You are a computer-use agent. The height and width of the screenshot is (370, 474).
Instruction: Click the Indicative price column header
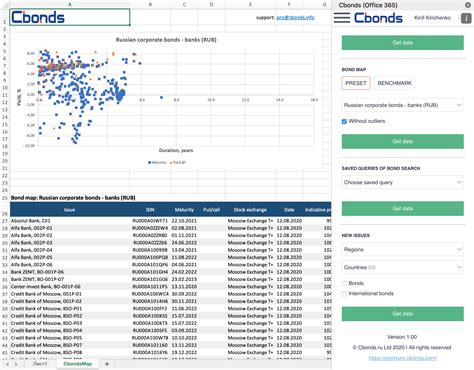(317, 210)
